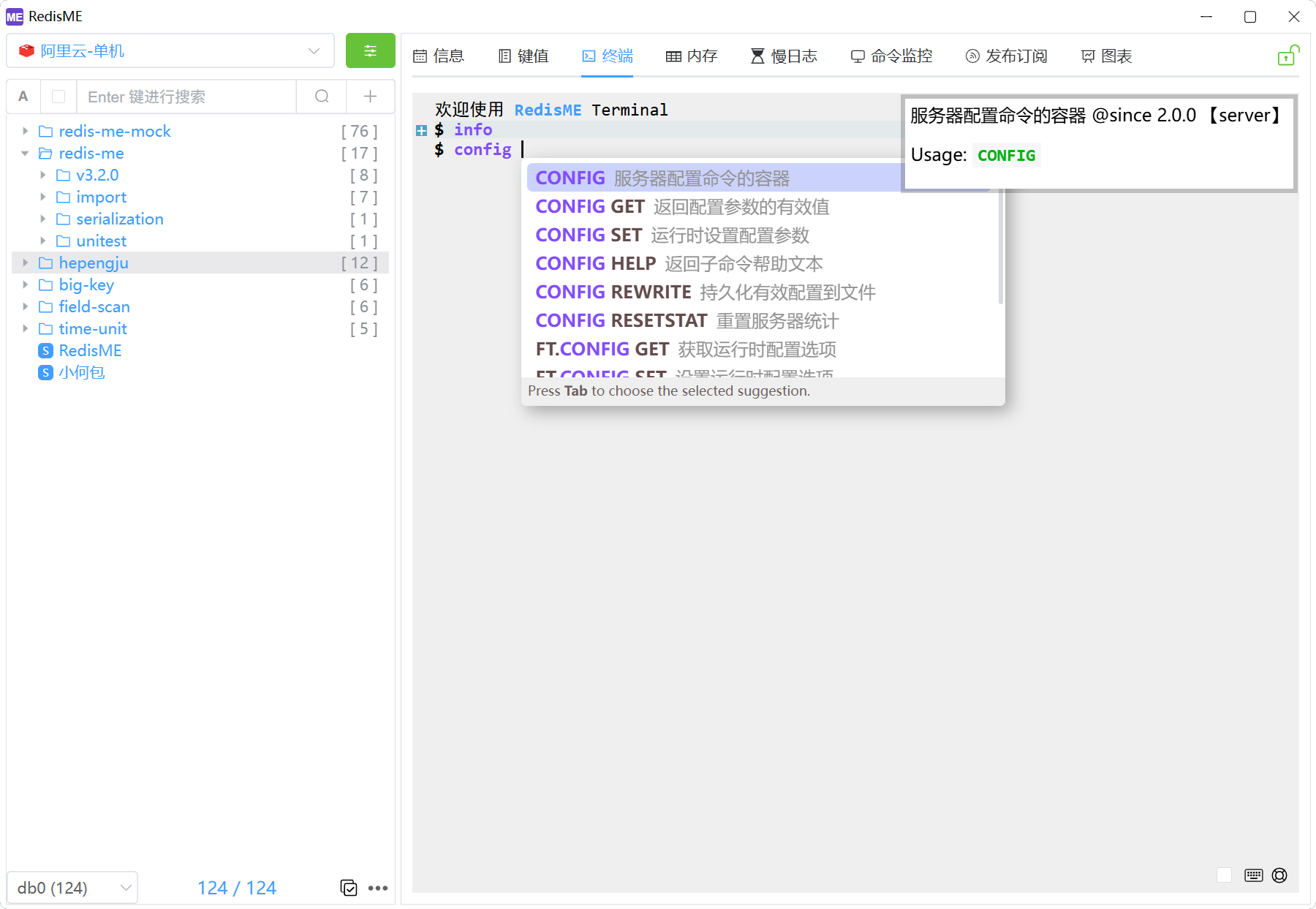Click the folder icon of time-unit
Screen dimensions: 1316x909
pyautogui.click(x=45, y=329)
